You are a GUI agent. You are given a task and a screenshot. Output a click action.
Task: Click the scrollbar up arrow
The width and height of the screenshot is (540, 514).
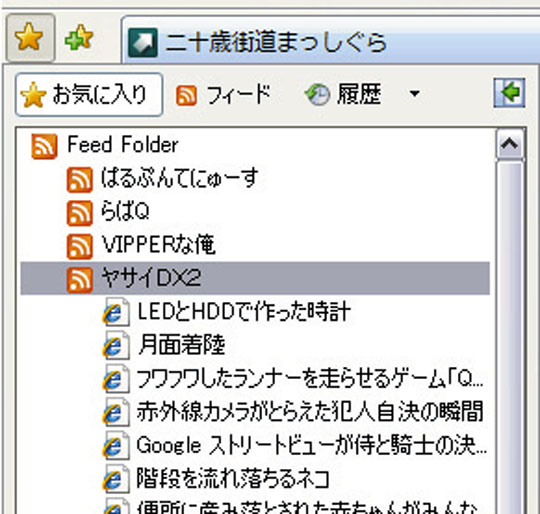tap(510, 144)
